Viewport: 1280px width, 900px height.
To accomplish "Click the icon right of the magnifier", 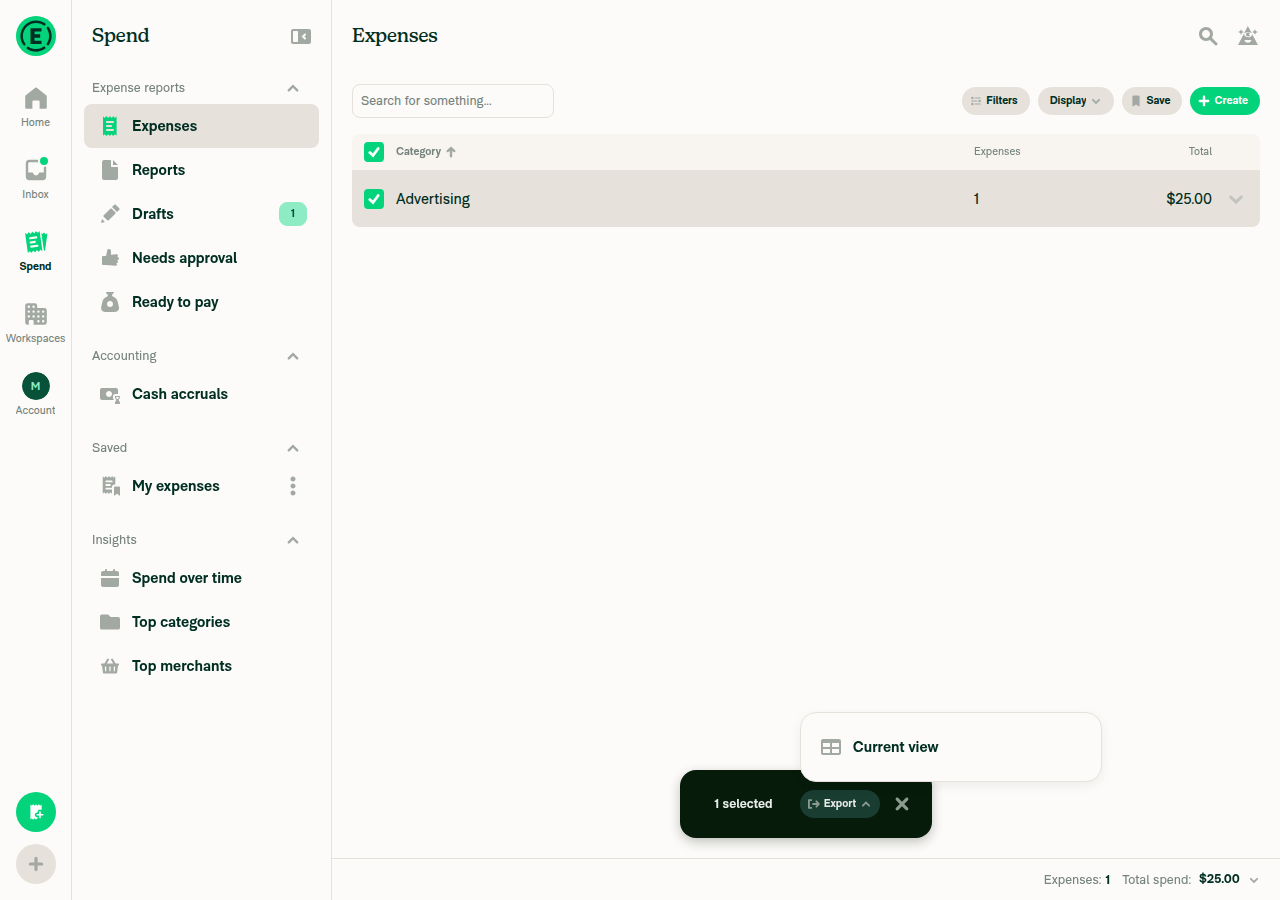I will (x=1248, y=36).
